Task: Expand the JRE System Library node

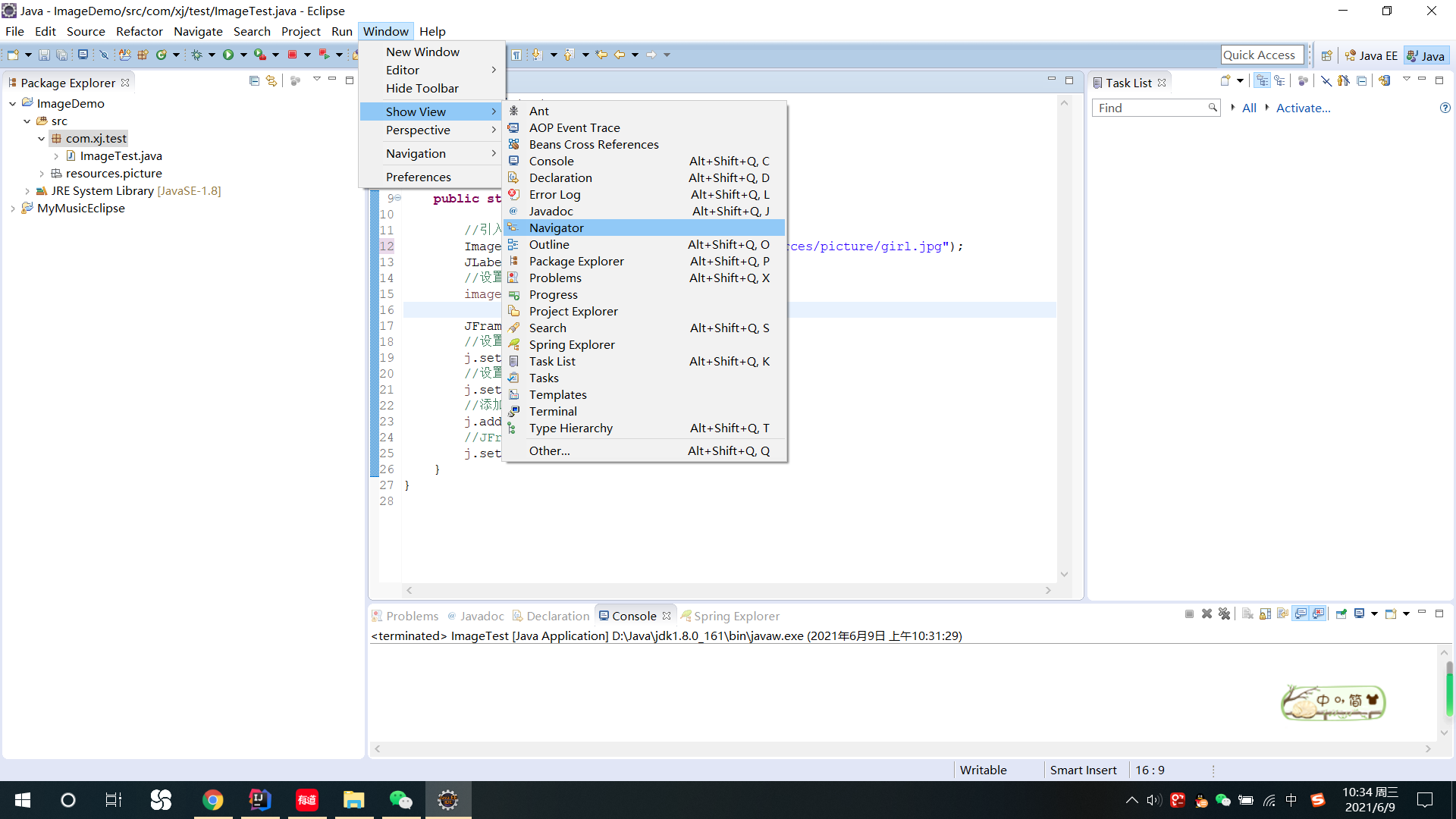Action: tap(27, 191)
